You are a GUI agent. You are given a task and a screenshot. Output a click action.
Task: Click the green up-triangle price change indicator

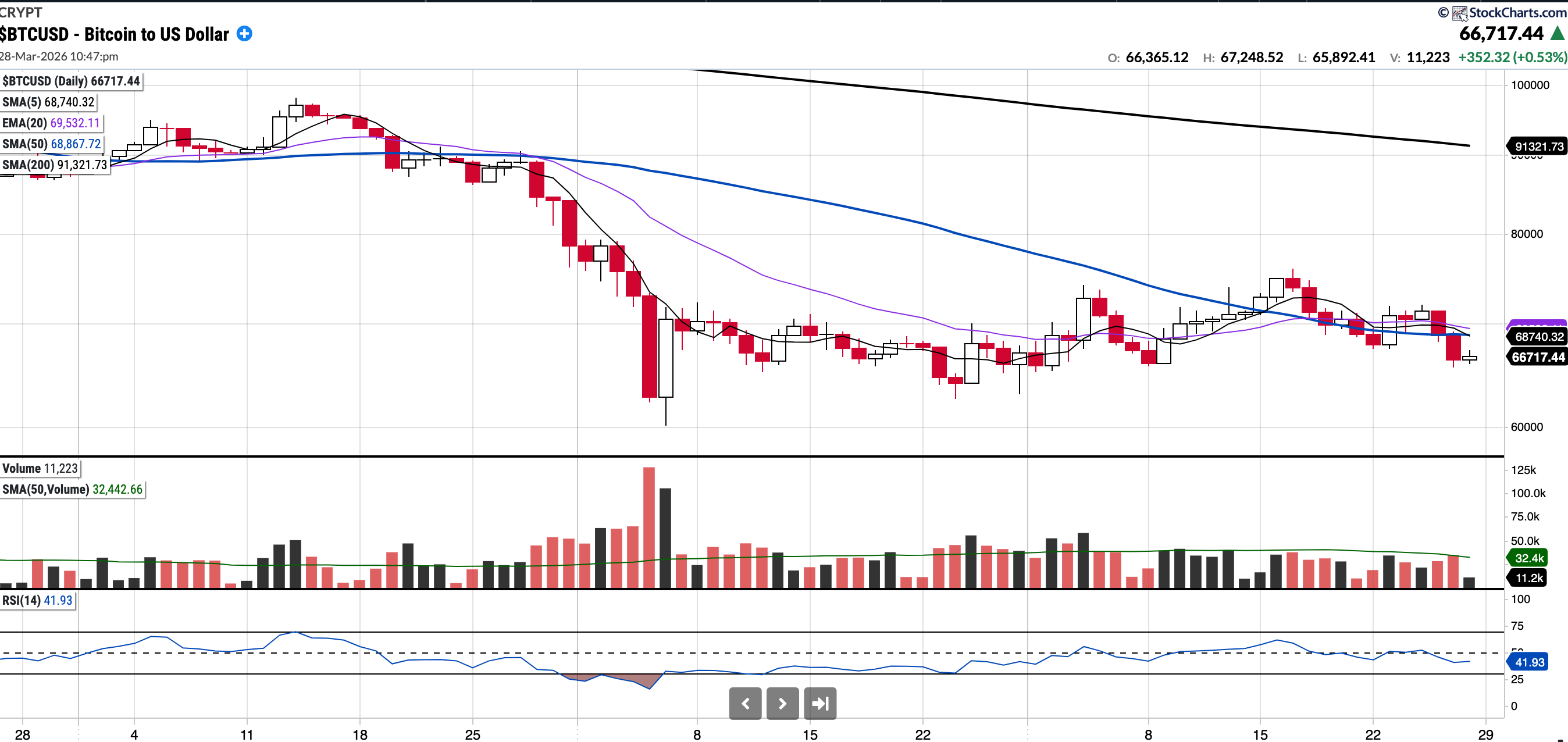pos(1557,34)
